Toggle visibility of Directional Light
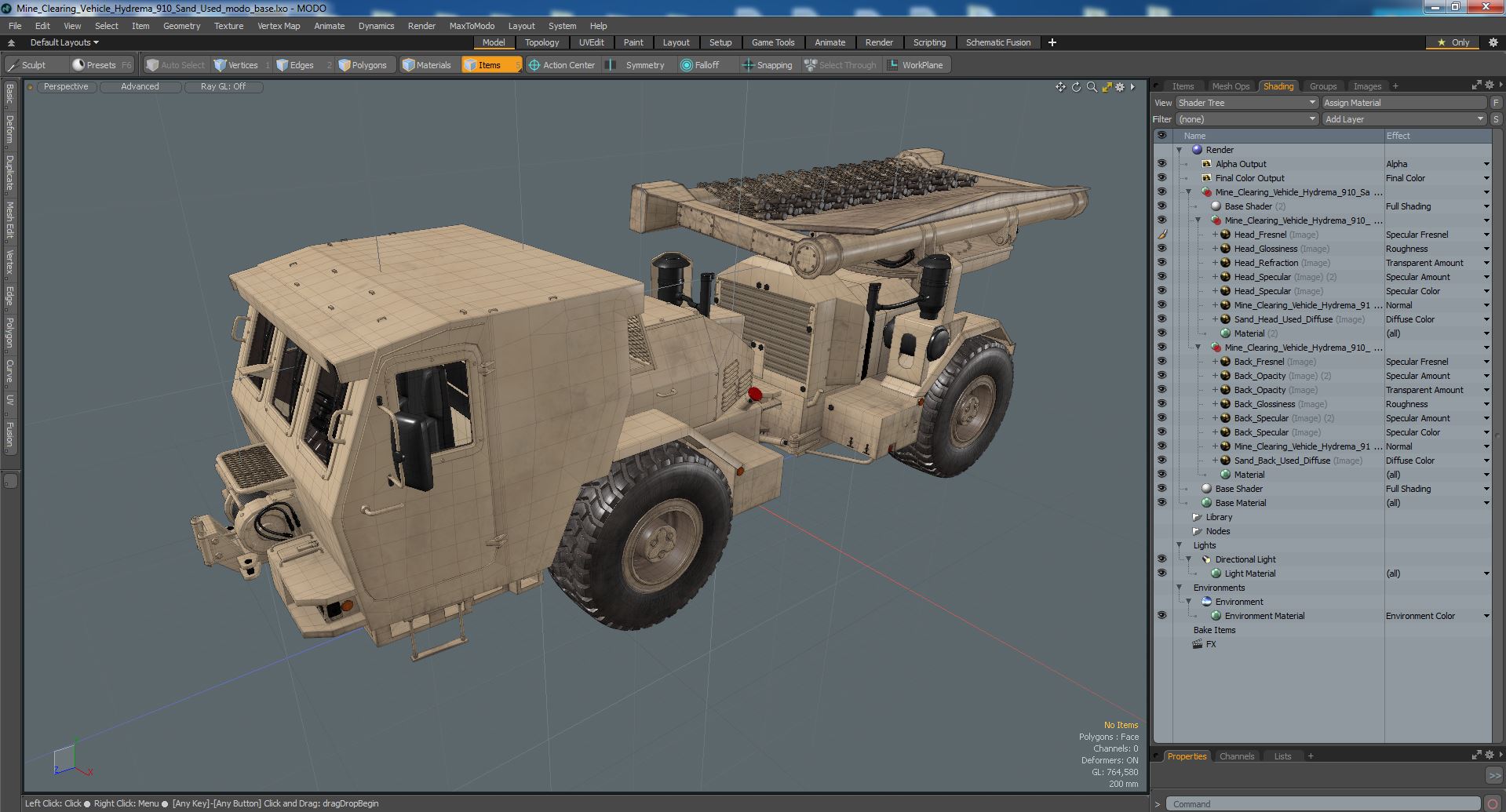 [x=1161, y=559]
